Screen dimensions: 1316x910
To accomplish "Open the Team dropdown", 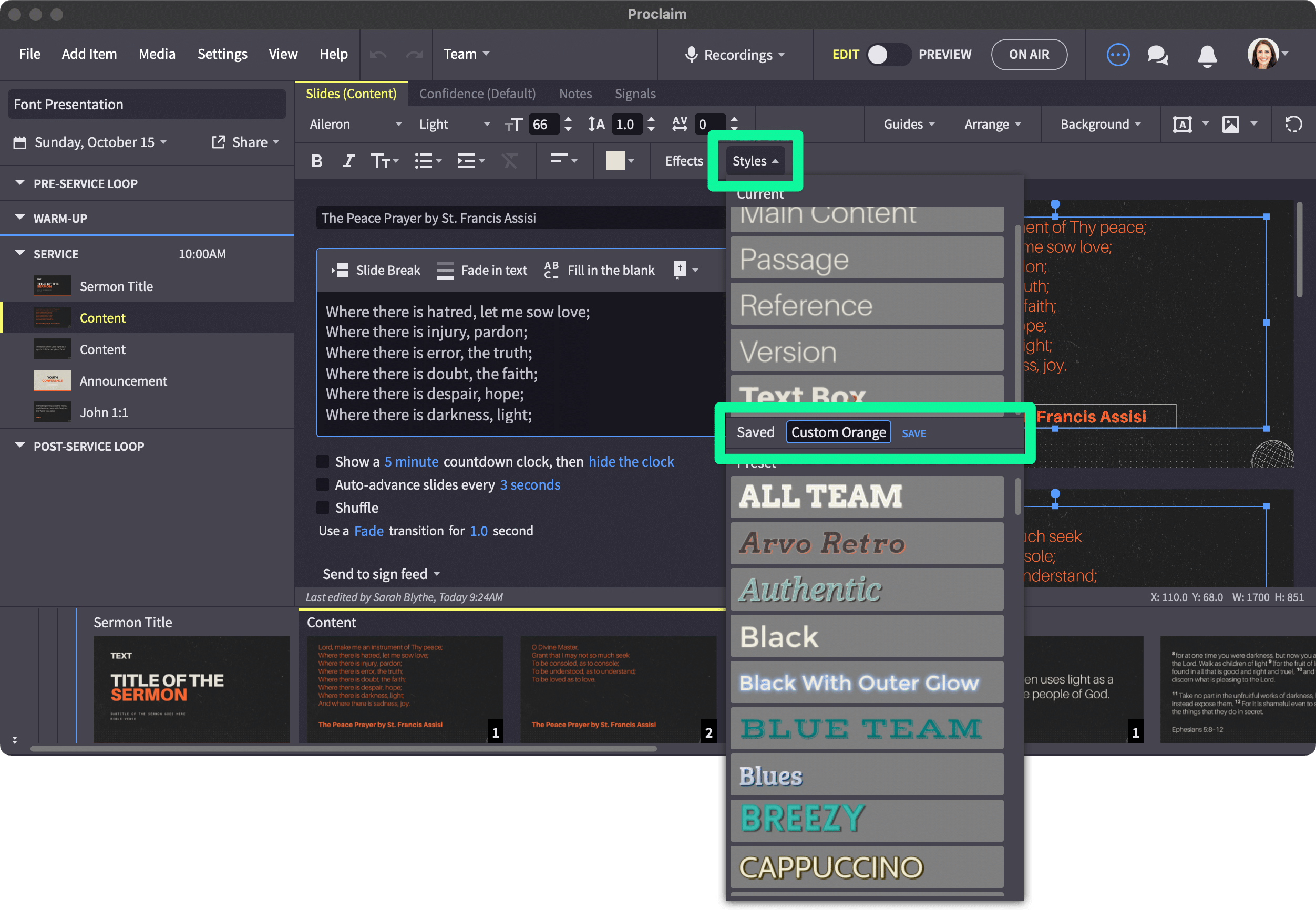I will 466,54.
